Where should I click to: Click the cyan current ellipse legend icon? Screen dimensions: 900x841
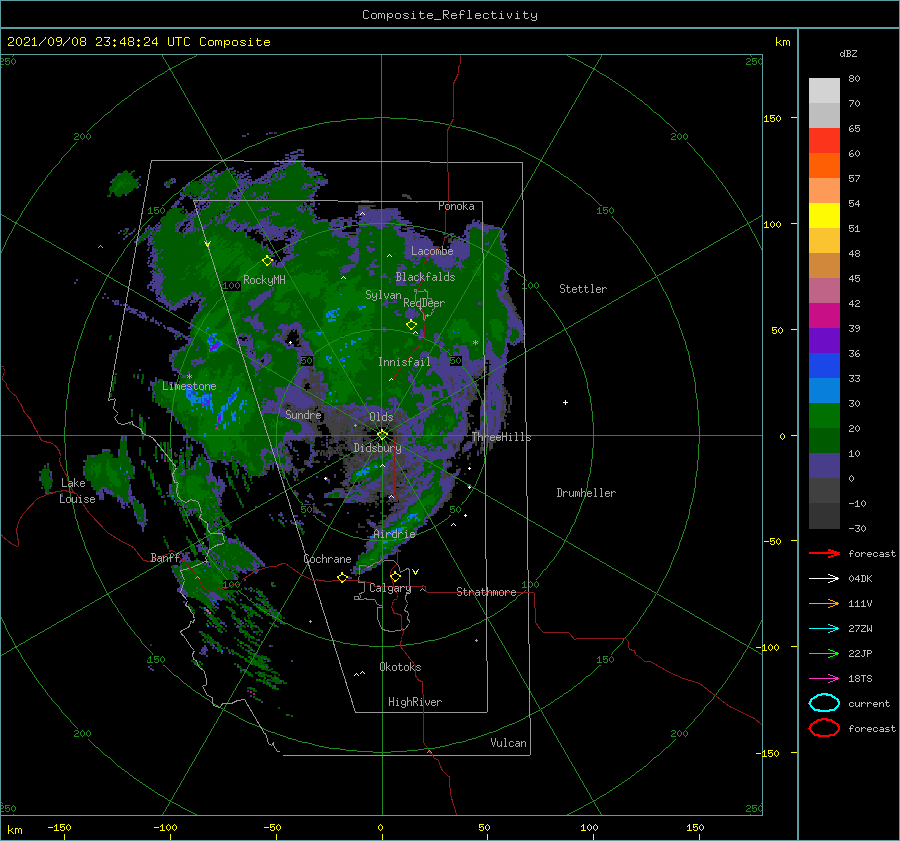(824, 703)
